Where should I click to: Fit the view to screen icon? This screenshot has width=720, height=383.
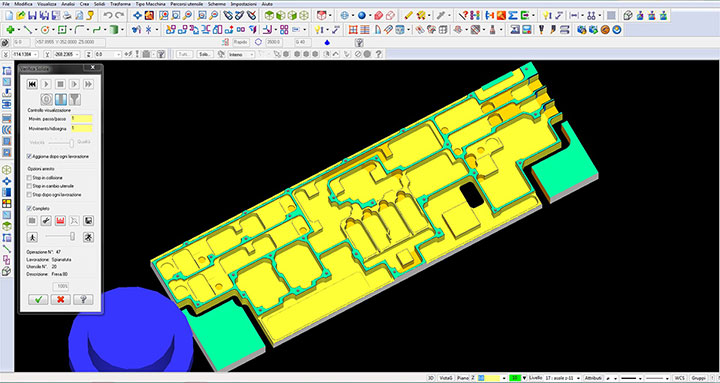point(137,15)
